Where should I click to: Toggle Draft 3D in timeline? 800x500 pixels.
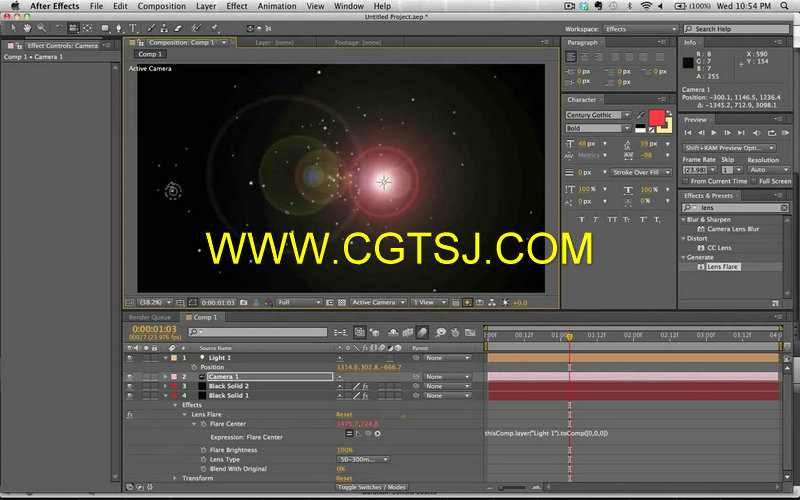pyautogui.click(x=376, y=333)
